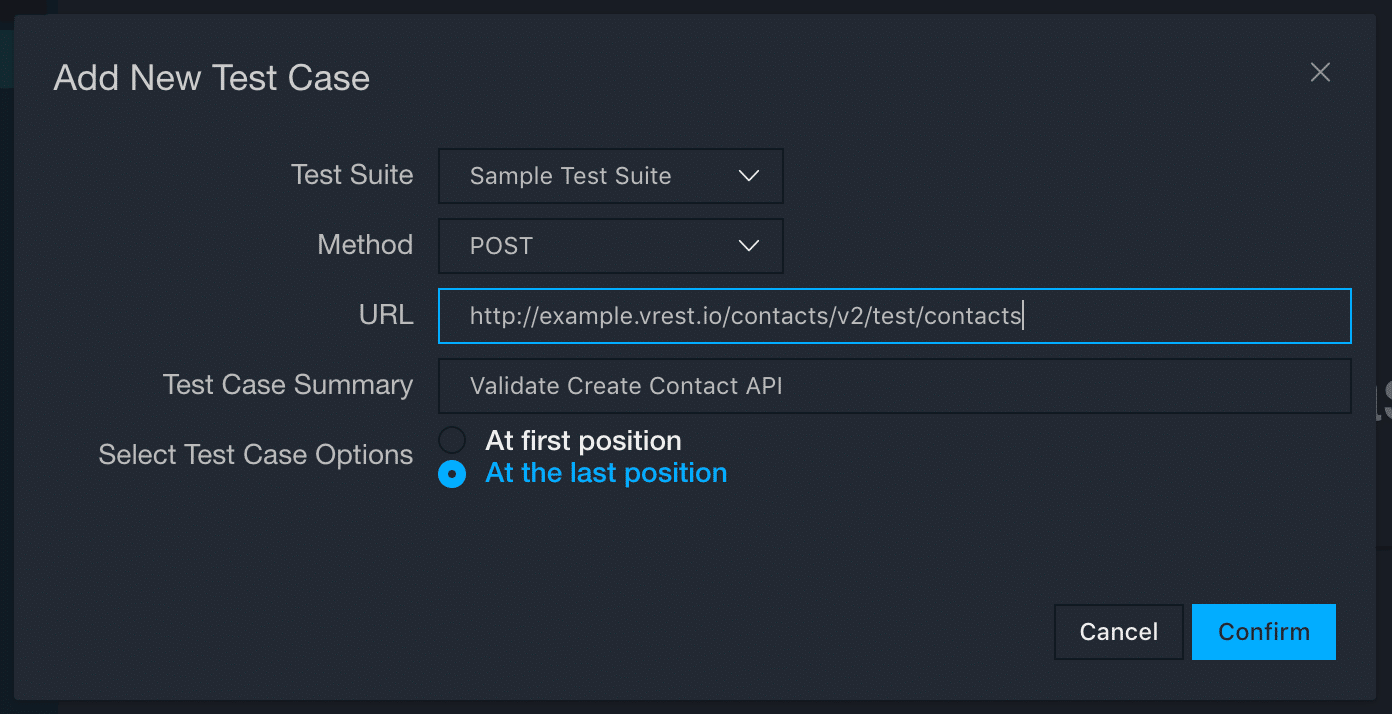Click the URL field label
This screenshot has height=714, width=1392.
point(386,315)
